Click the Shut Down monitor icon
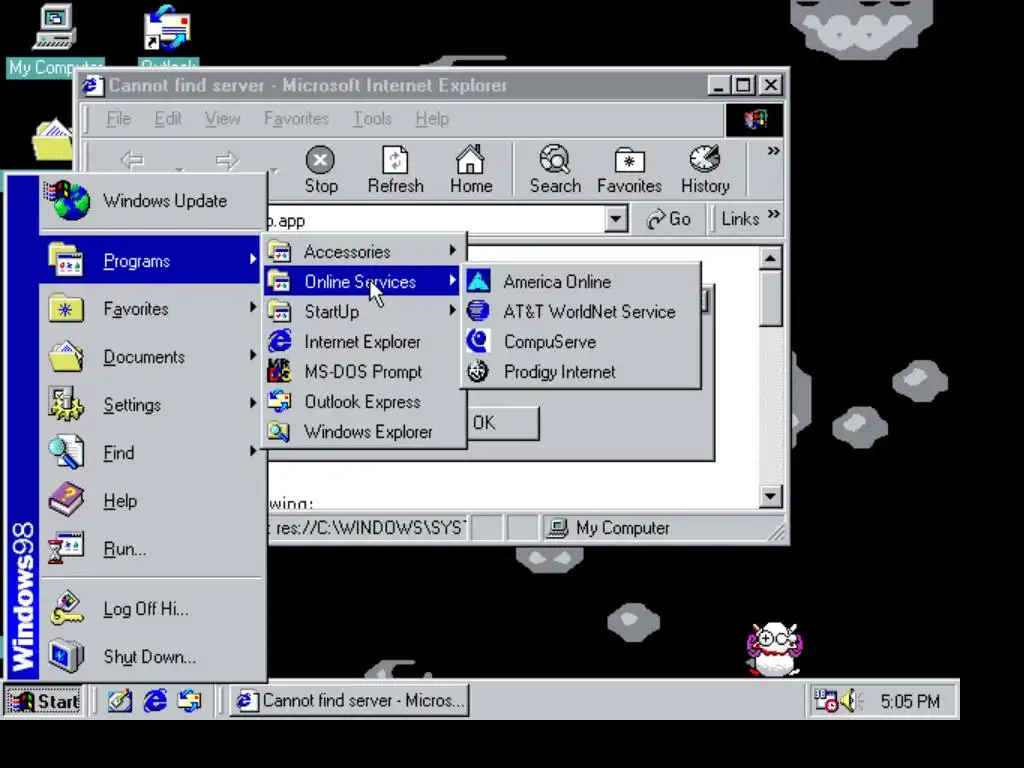The height and width of the screenshot is (768, 1024). (66, 656)
